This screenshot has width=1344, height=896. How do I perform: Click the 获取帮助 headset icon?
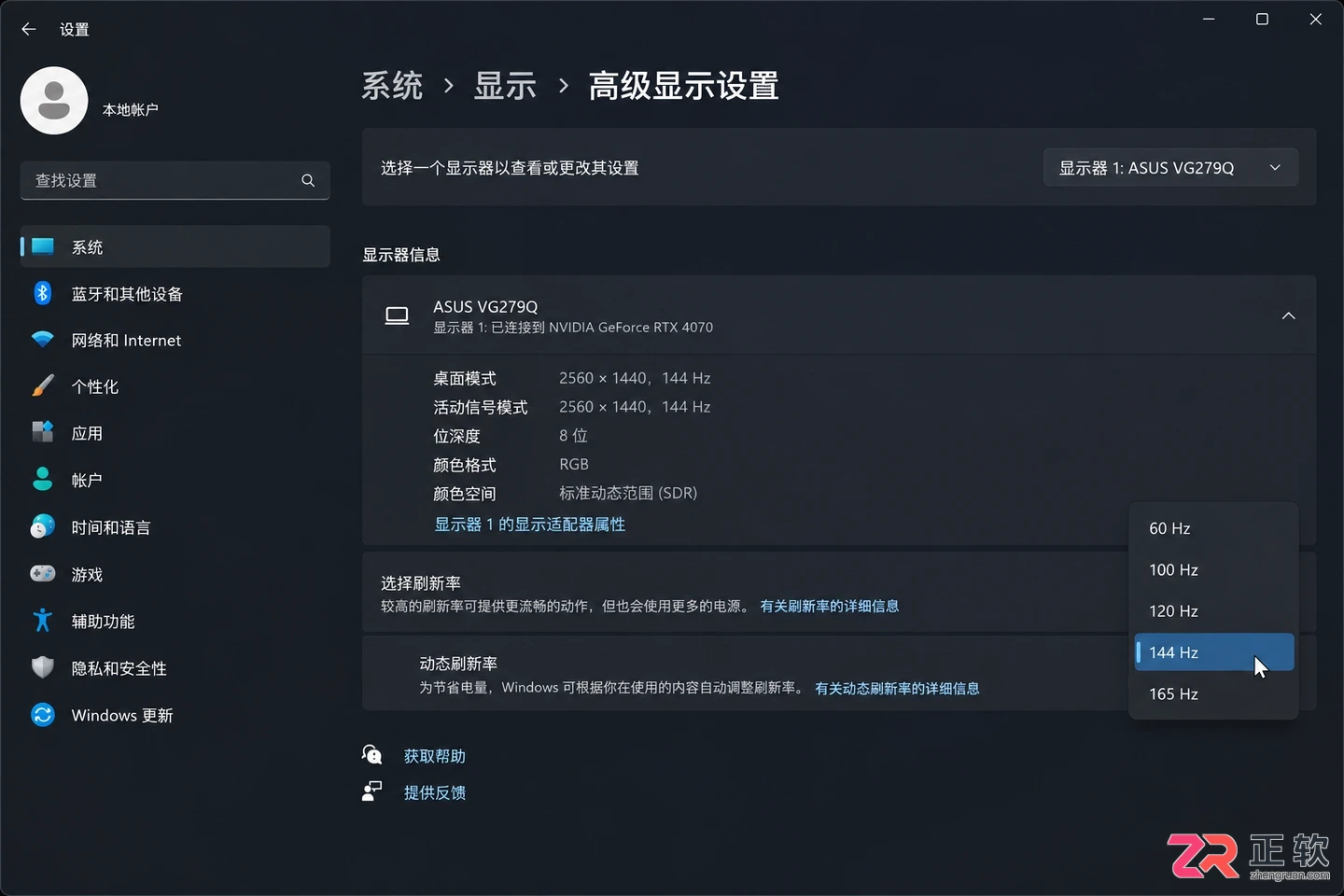coord(372,754)
